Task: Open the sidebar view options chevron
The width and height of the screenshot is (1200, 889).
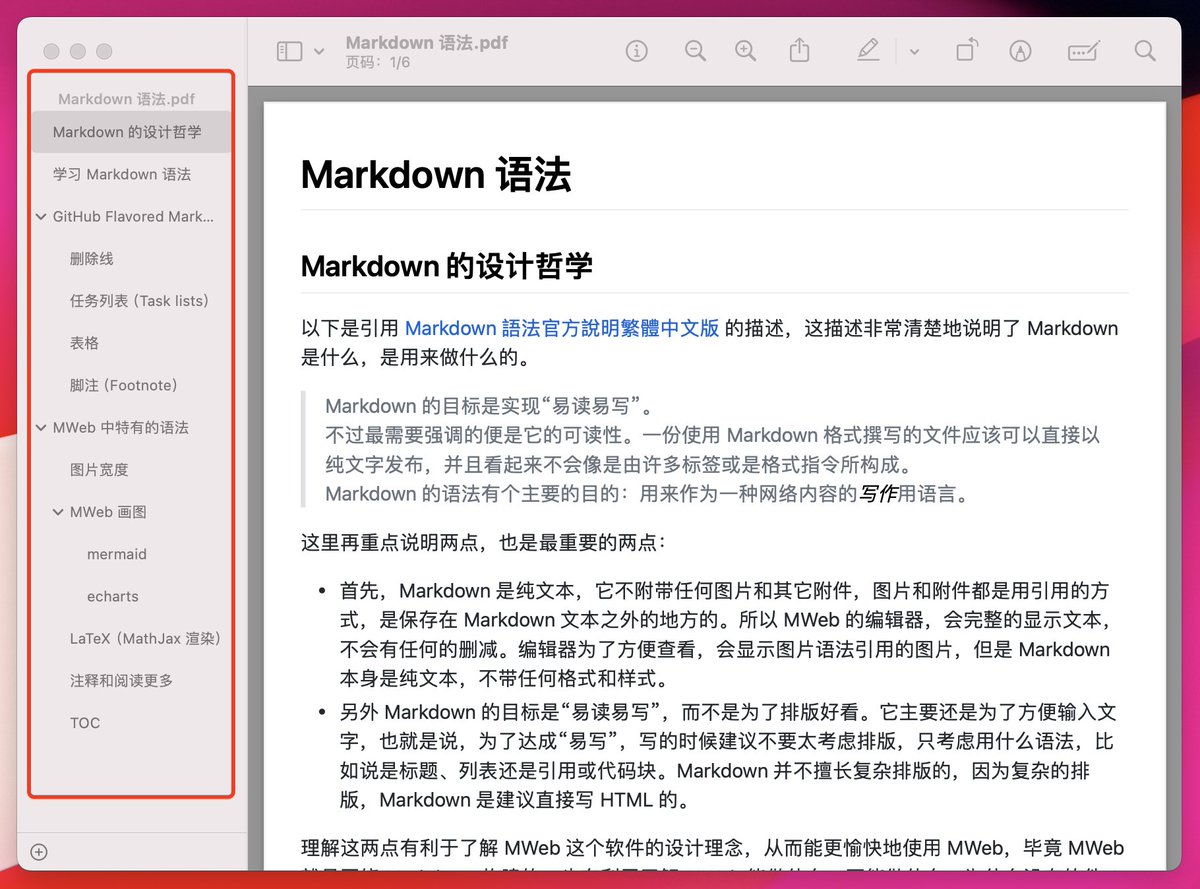Action: 319,51
